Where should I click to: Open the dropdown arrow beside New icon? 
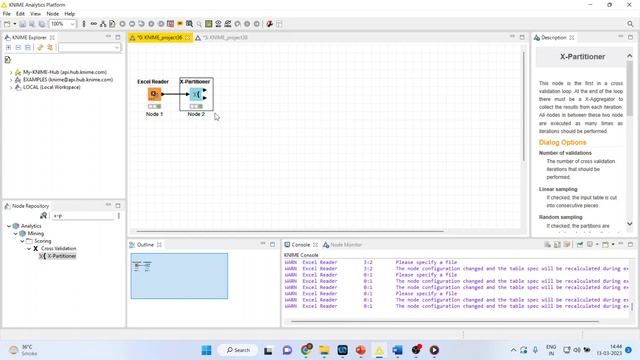tap(14, 24)
